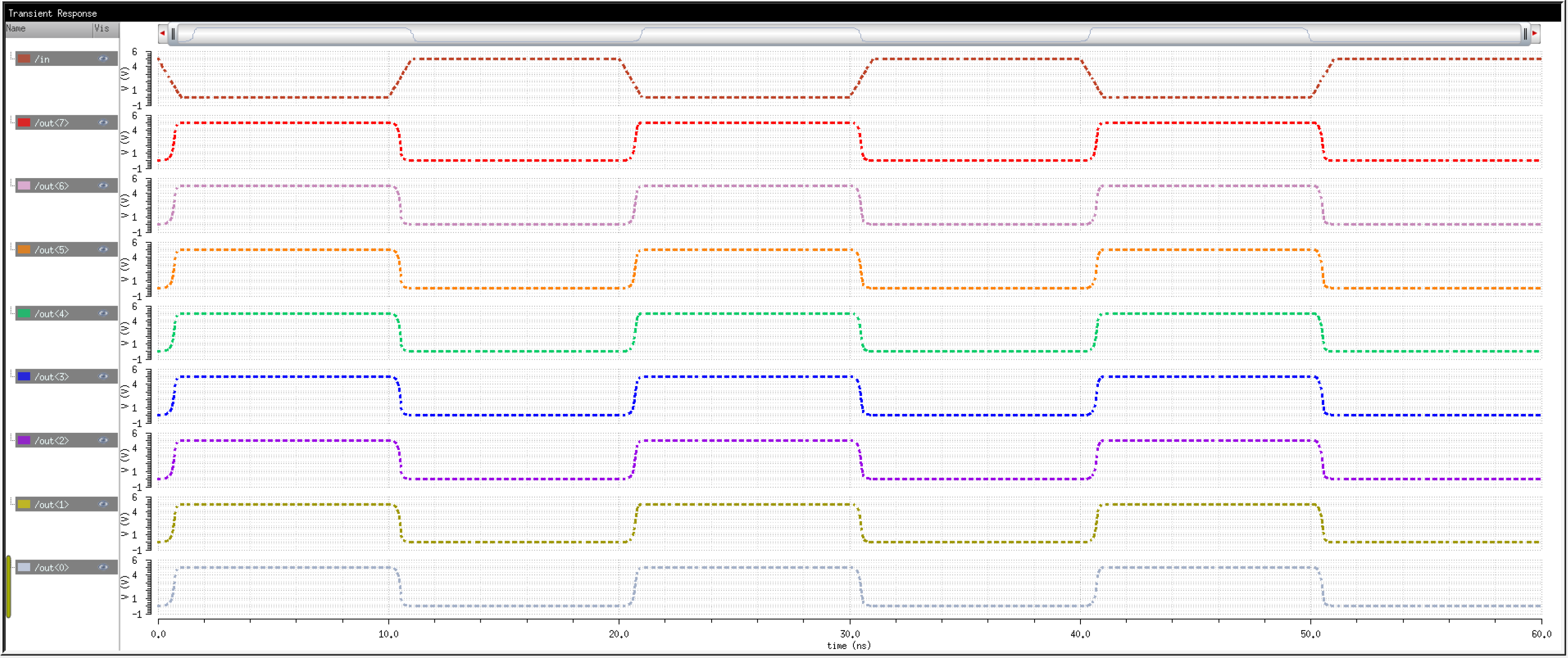Hide the /out<0> waveform with eye icon
The width and height of the screenshot is (1568, 658).
pos(103,567)
